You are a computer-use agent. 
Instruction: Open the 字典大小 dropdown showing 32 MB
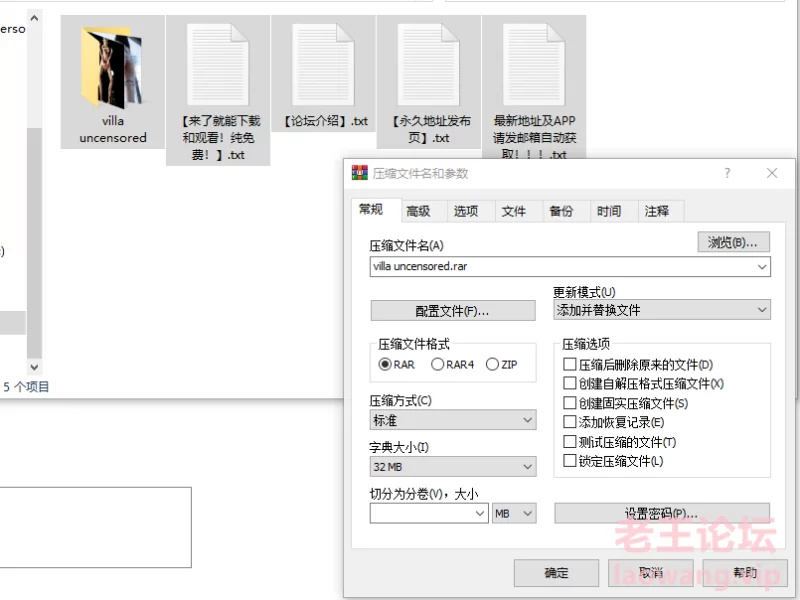coord(453,466)
